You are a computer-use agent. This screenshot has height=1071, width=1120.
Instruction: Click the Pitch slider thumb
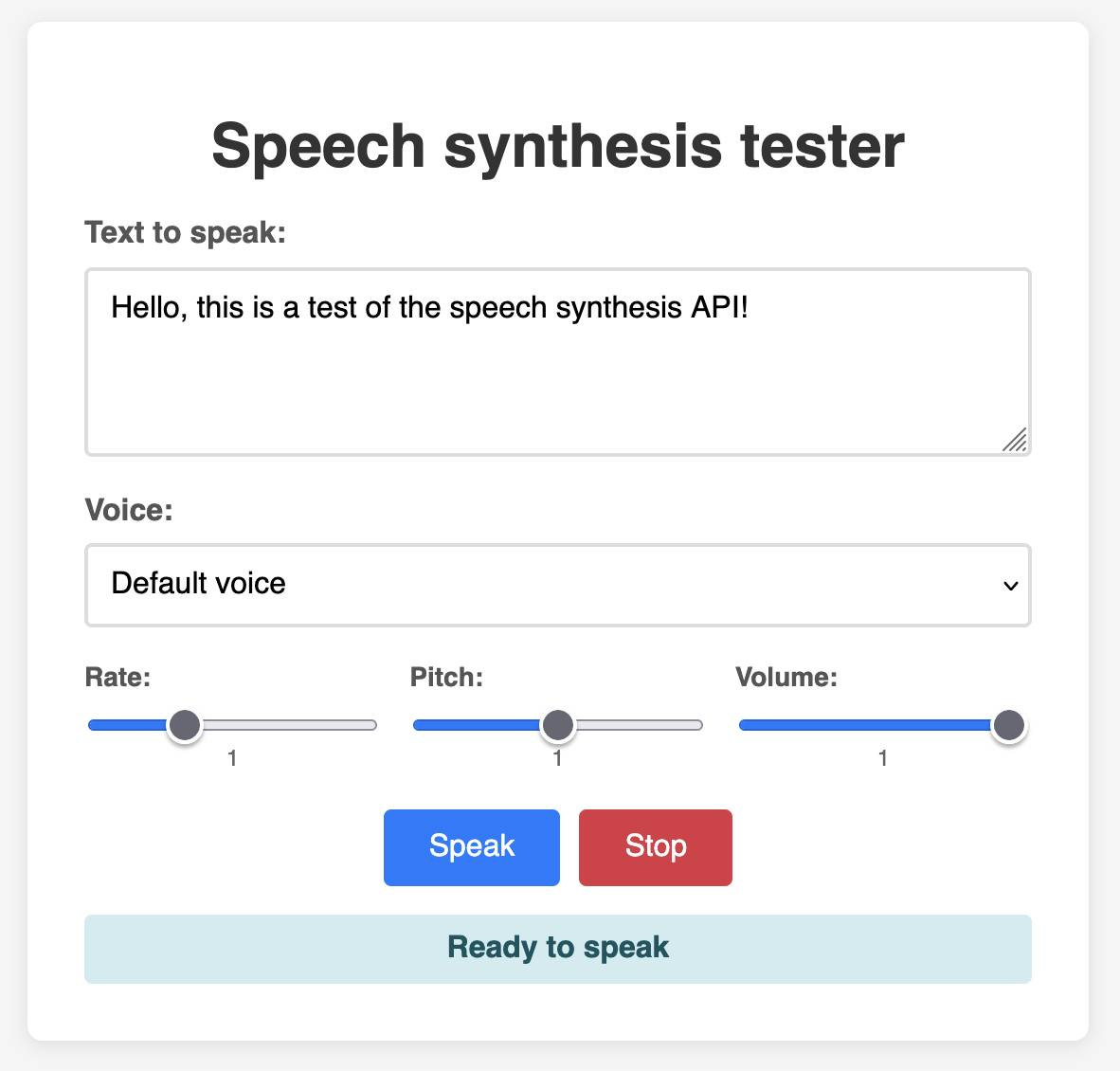click(558, 724)
